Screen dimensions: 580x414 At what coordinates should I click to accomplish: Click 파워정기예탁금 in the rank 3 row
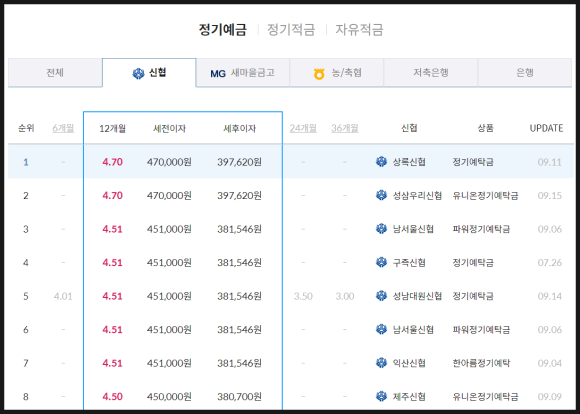point(481,229)
